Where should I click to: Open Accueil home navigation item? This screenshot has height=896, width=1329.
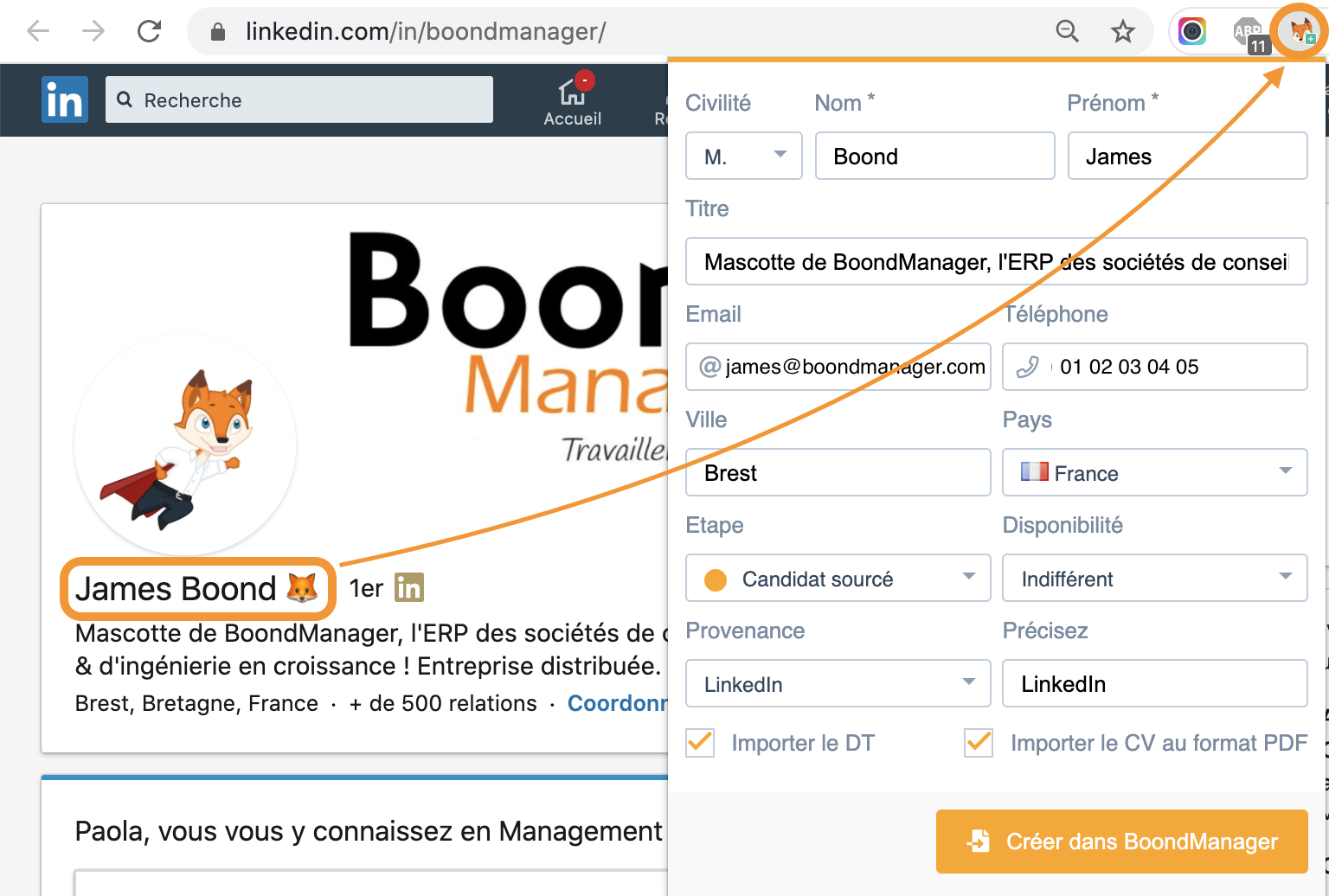pyautogui.click(x=572, y=101)
